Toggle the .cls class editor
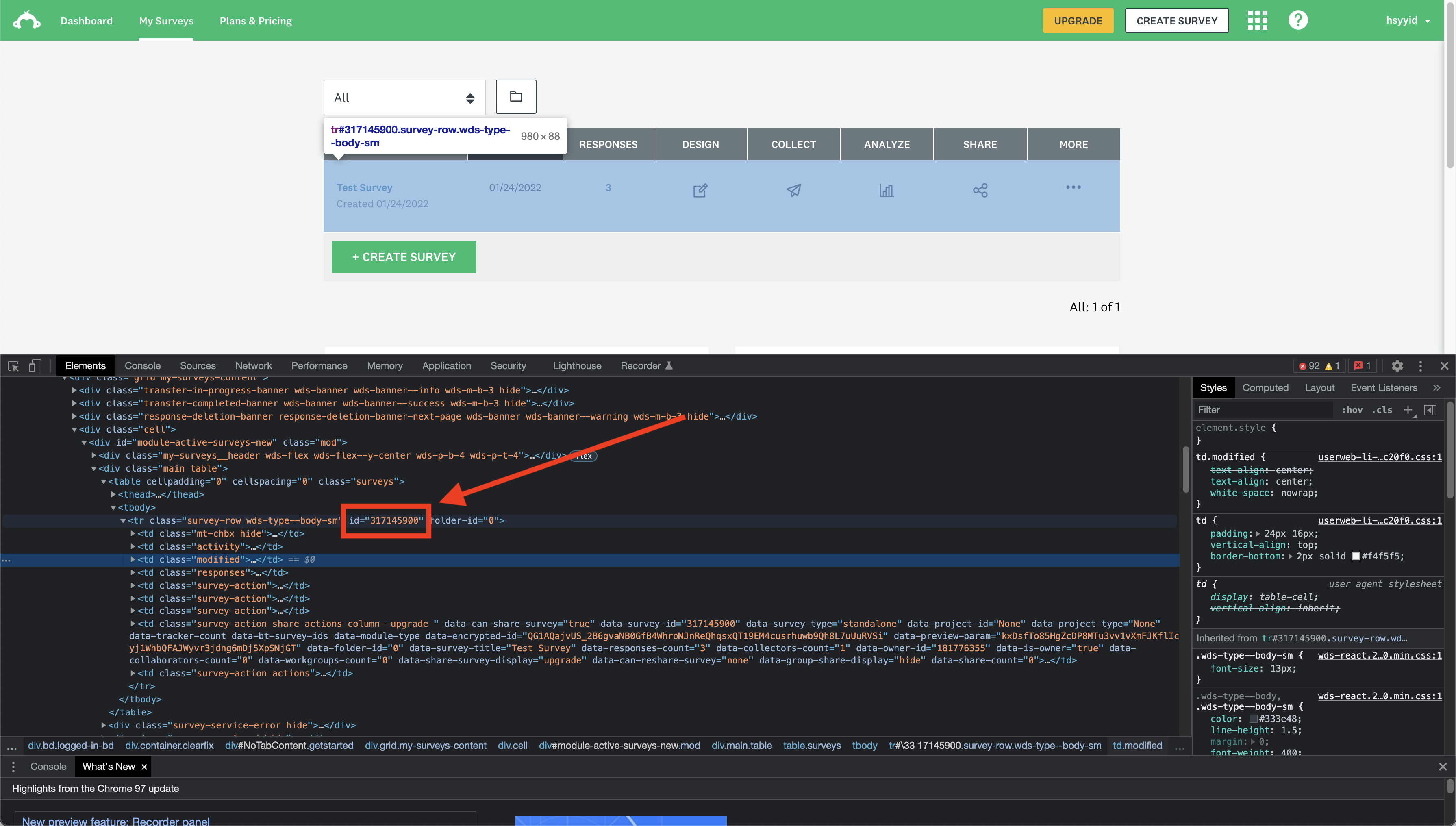This screenshot has height=826, width=1456. [1382, 410]
